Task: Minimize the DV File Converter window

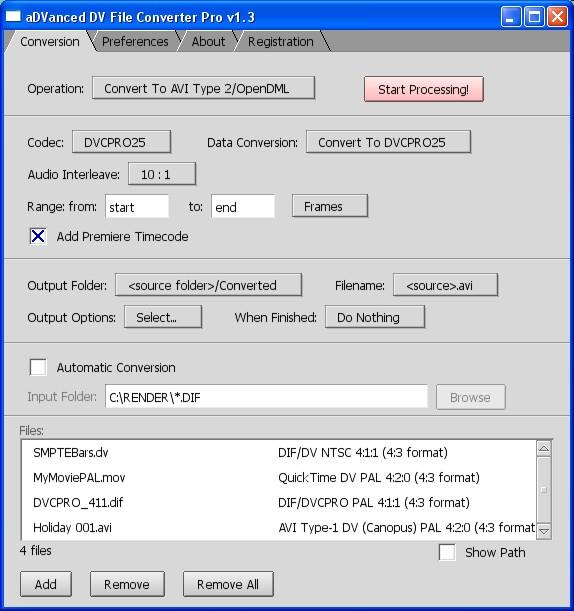Action: [510, 17]
